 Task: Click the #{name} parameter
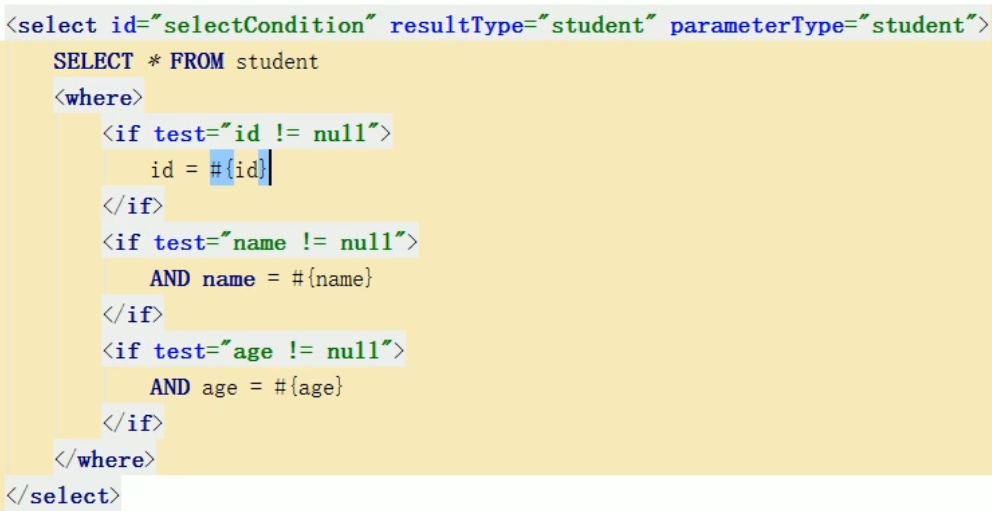[x=332, y=279]
